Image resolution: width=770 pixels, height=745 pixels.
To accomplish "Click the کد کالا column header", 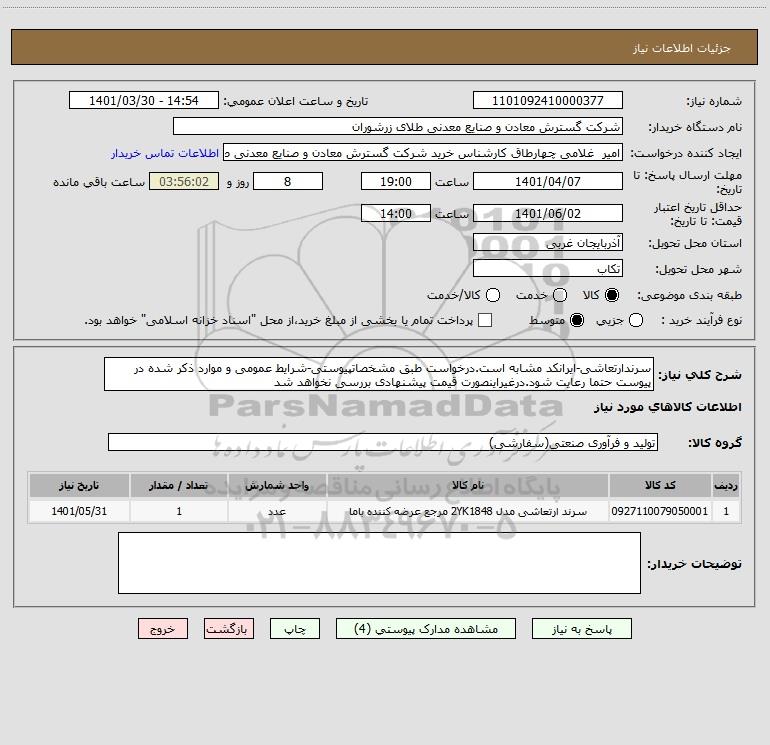I will click(660, 485).
